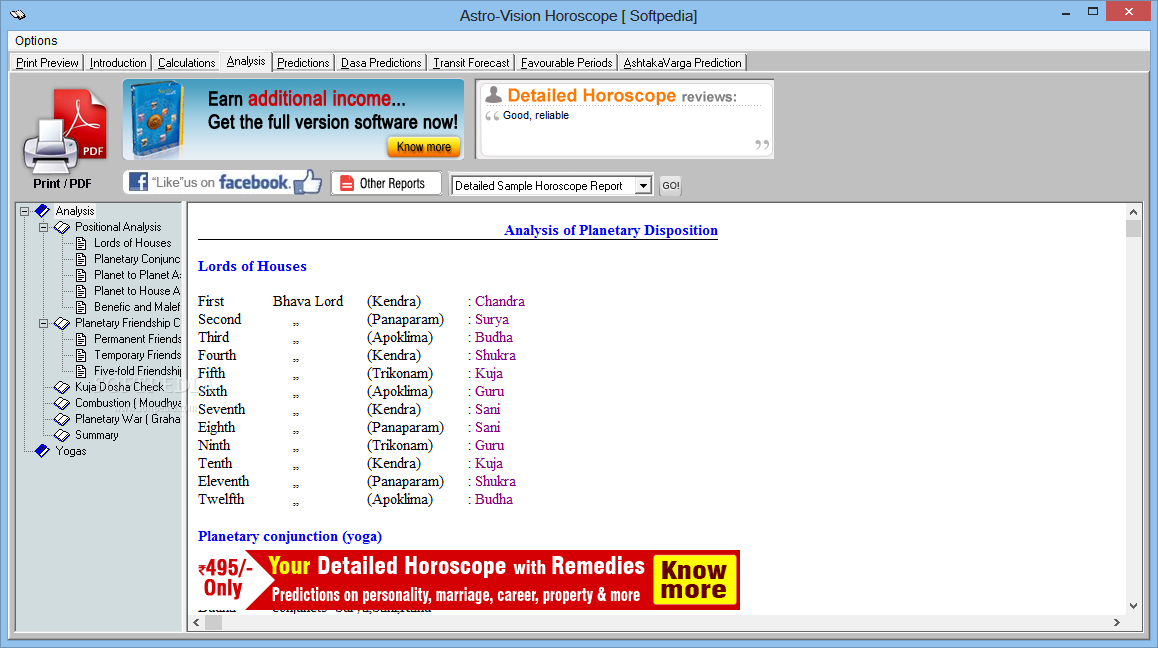Screen dimensions: 1158x648
Task: Click the vertical scrollbar thumb
Action: [x=1133, y=228]
